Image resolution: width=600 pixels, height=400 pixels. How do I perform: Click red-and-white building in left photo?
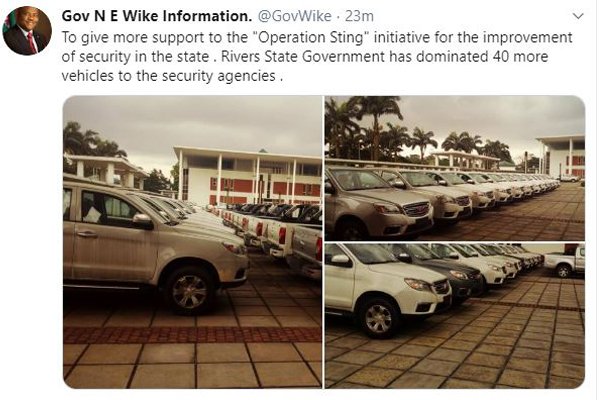(249, 175)
